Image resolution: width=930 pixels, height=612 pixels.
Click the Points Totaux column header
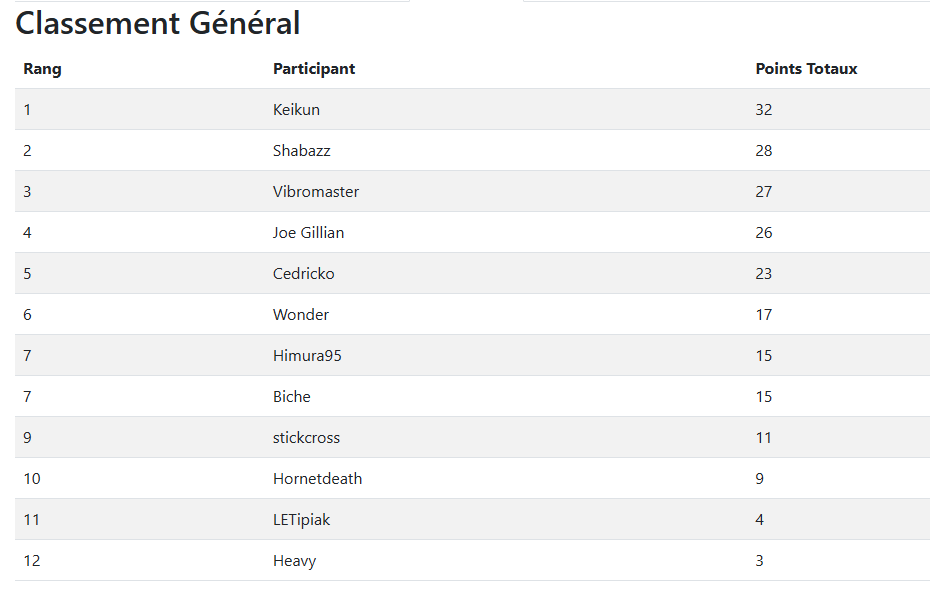click(806, 69)
